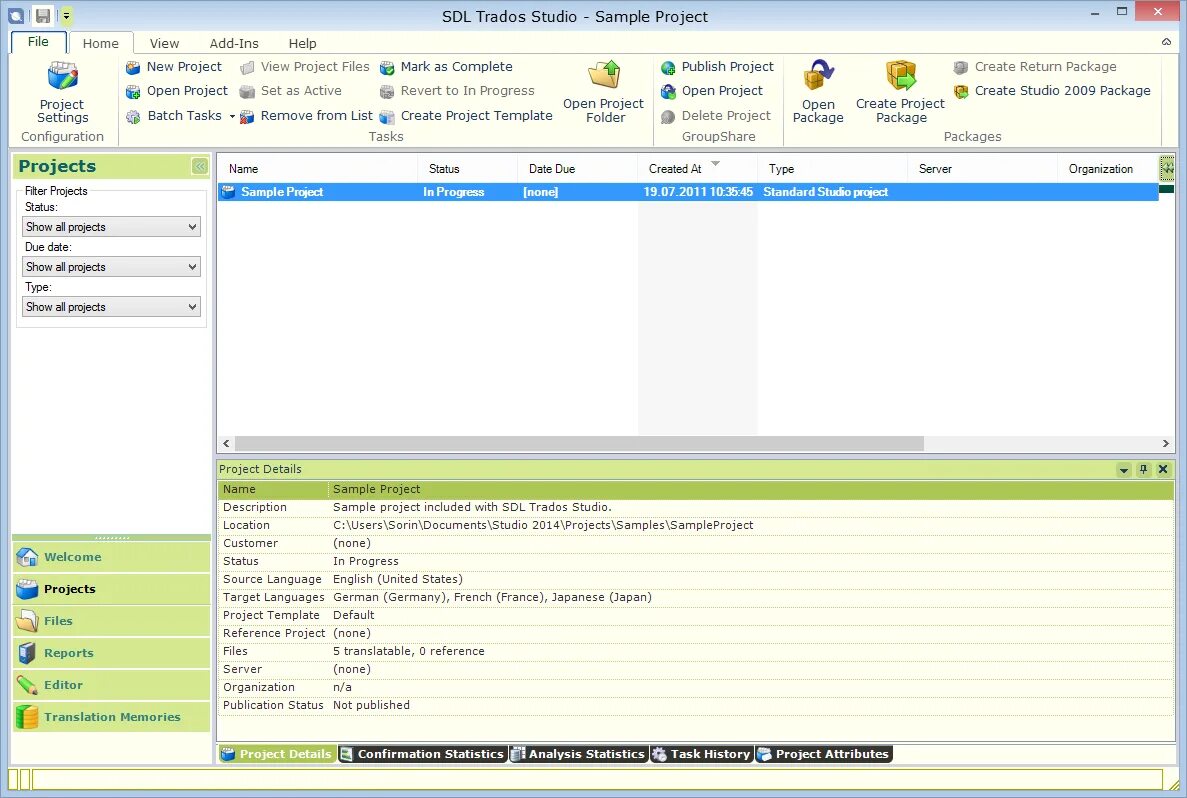This screenshot has width=1187, height=798.
Task: Click View Project Files button
Action: click(x=305, y=67)
